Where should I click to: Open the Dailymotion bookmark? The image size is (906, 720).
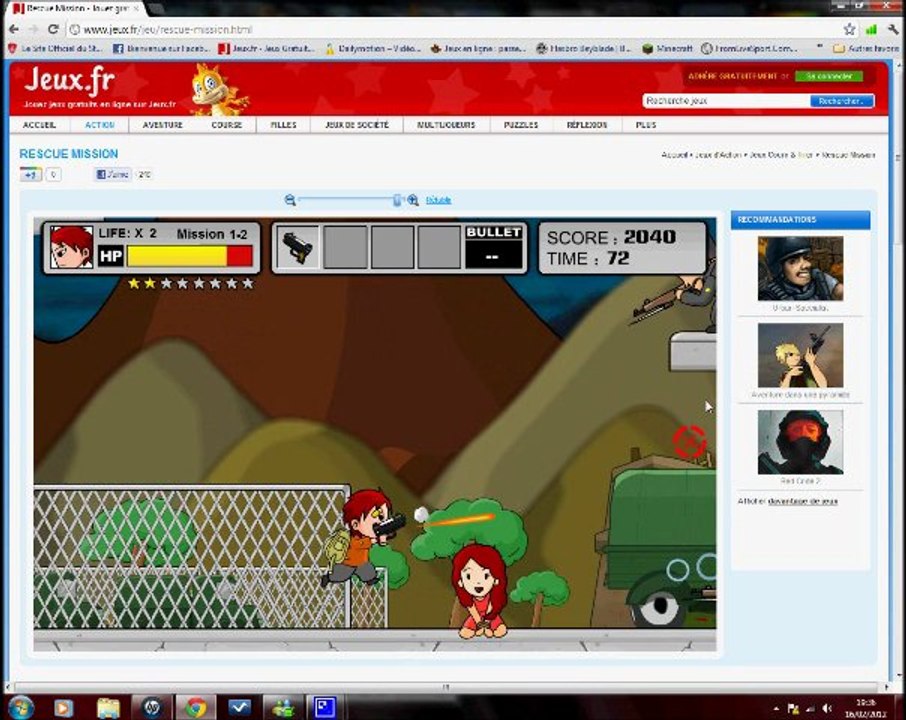coord(373,49)
